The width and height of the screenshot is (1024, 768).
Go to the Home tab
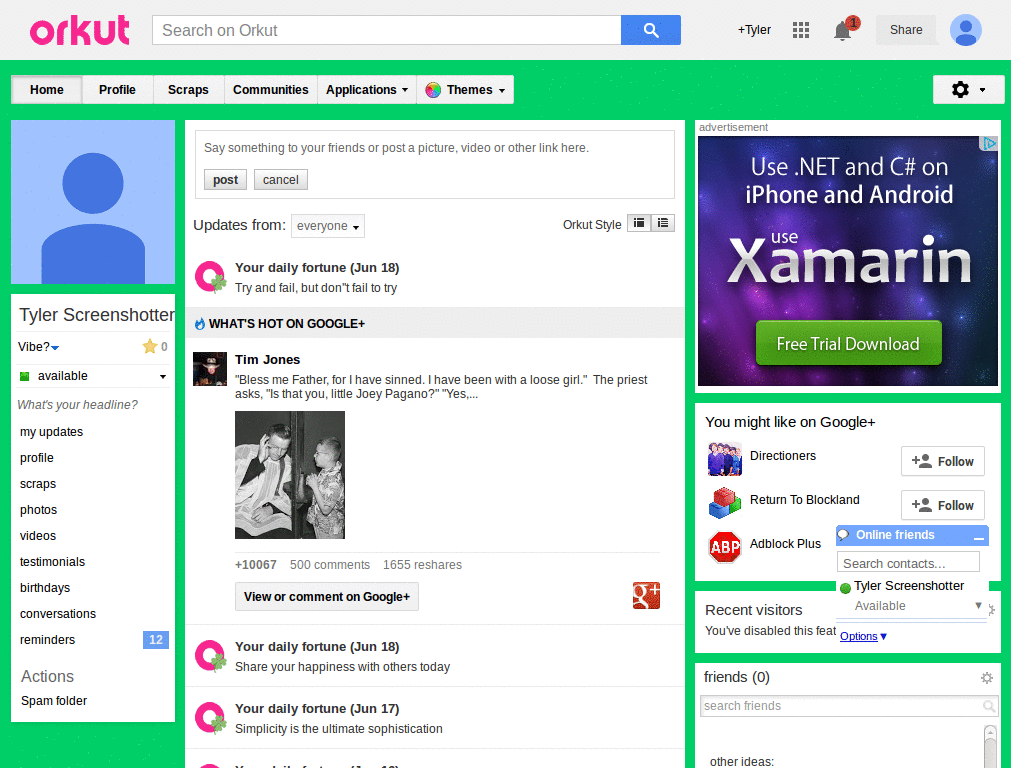pyautogui.click(x=46, y=89)
